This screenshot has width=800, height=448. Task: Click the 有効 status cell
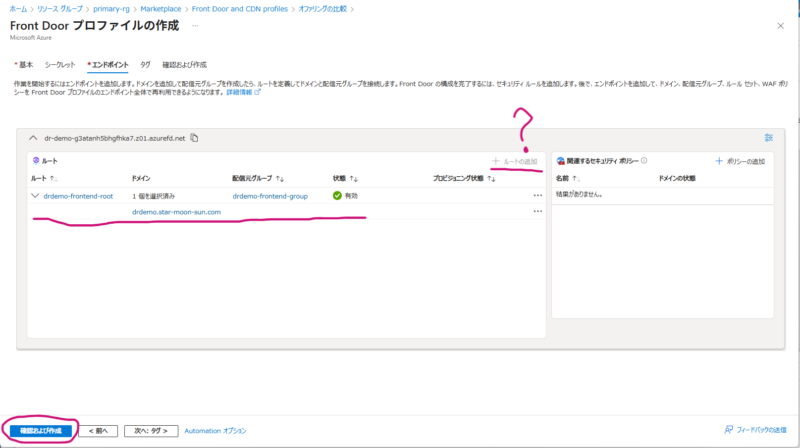pyautogui.click(x=345, y=195)
